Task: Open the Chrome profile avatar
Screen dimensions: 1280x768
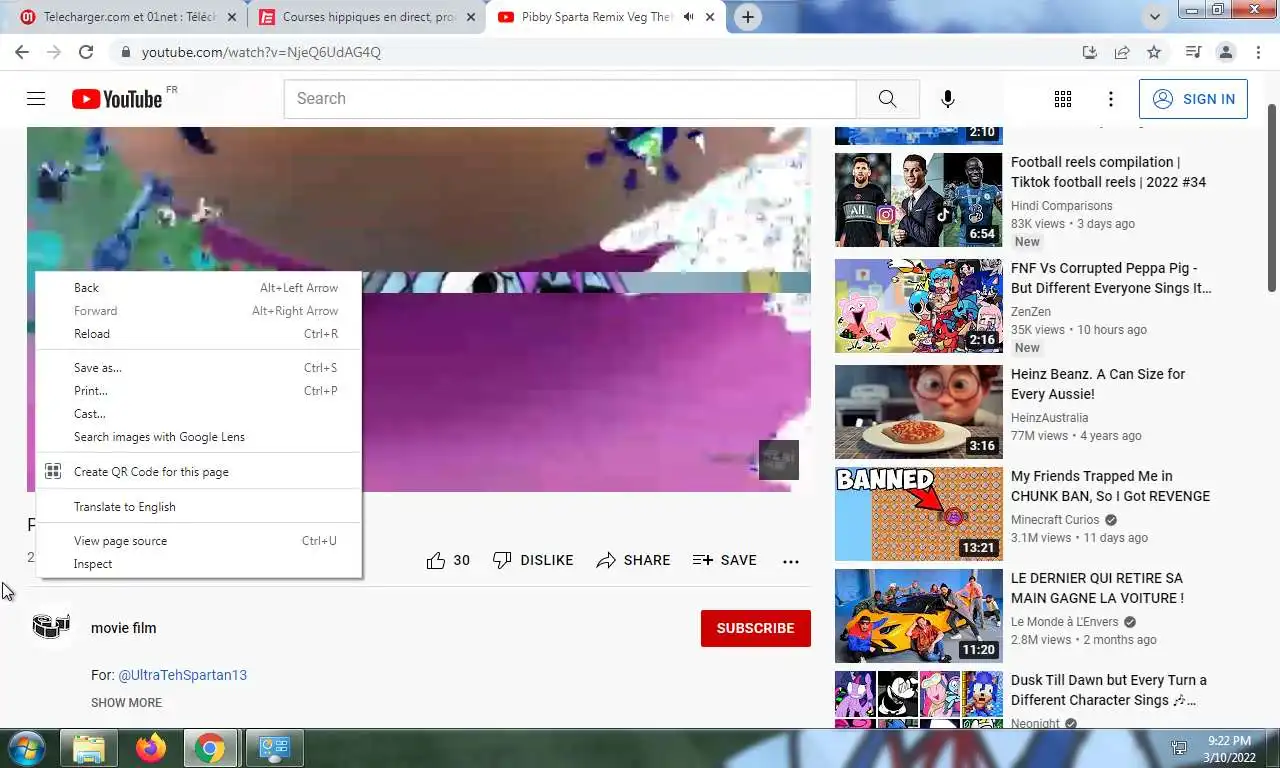Action: [x=1225, y=52]
